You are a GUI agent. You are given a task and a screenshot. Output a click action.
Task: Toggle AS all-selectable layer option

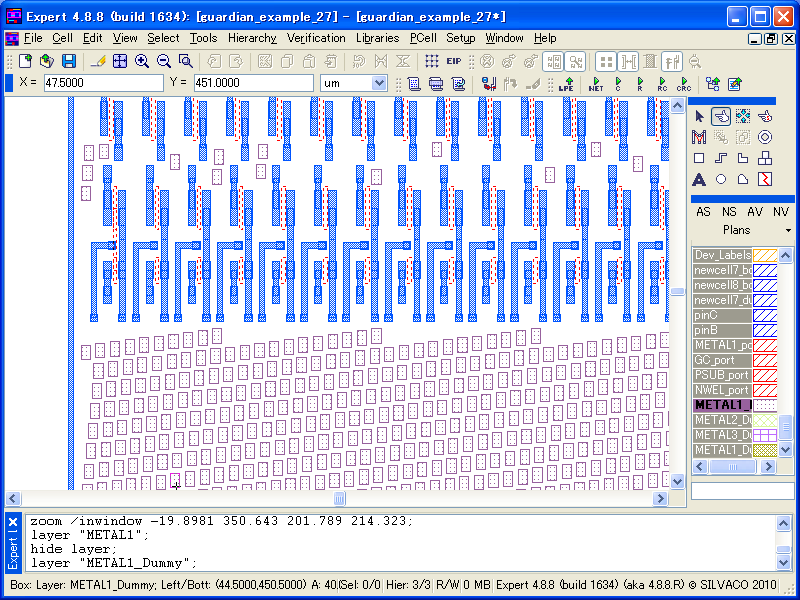pyautogui.click(x=703, y=212)
